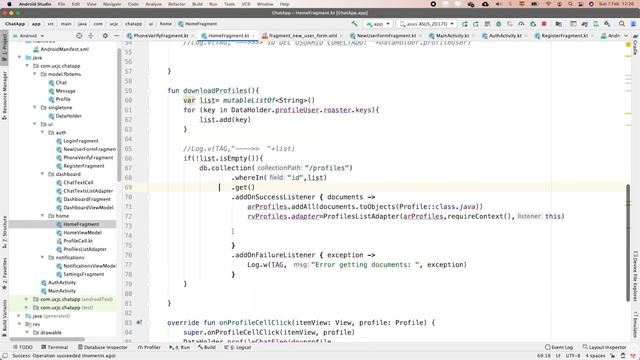Collapse the notifications package

pos(42,258)
